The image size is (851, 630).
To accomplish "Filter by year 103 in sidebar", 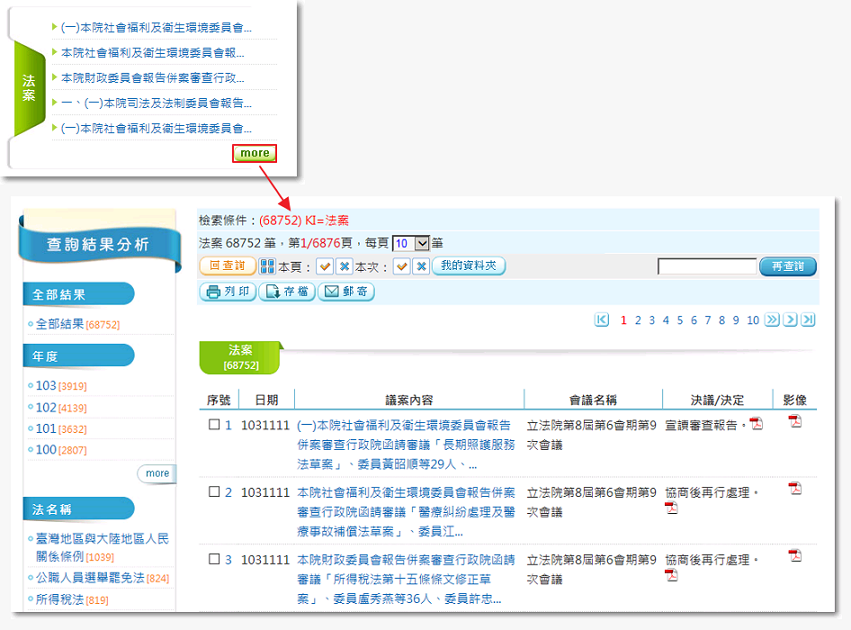I will [x=46, y=386].
